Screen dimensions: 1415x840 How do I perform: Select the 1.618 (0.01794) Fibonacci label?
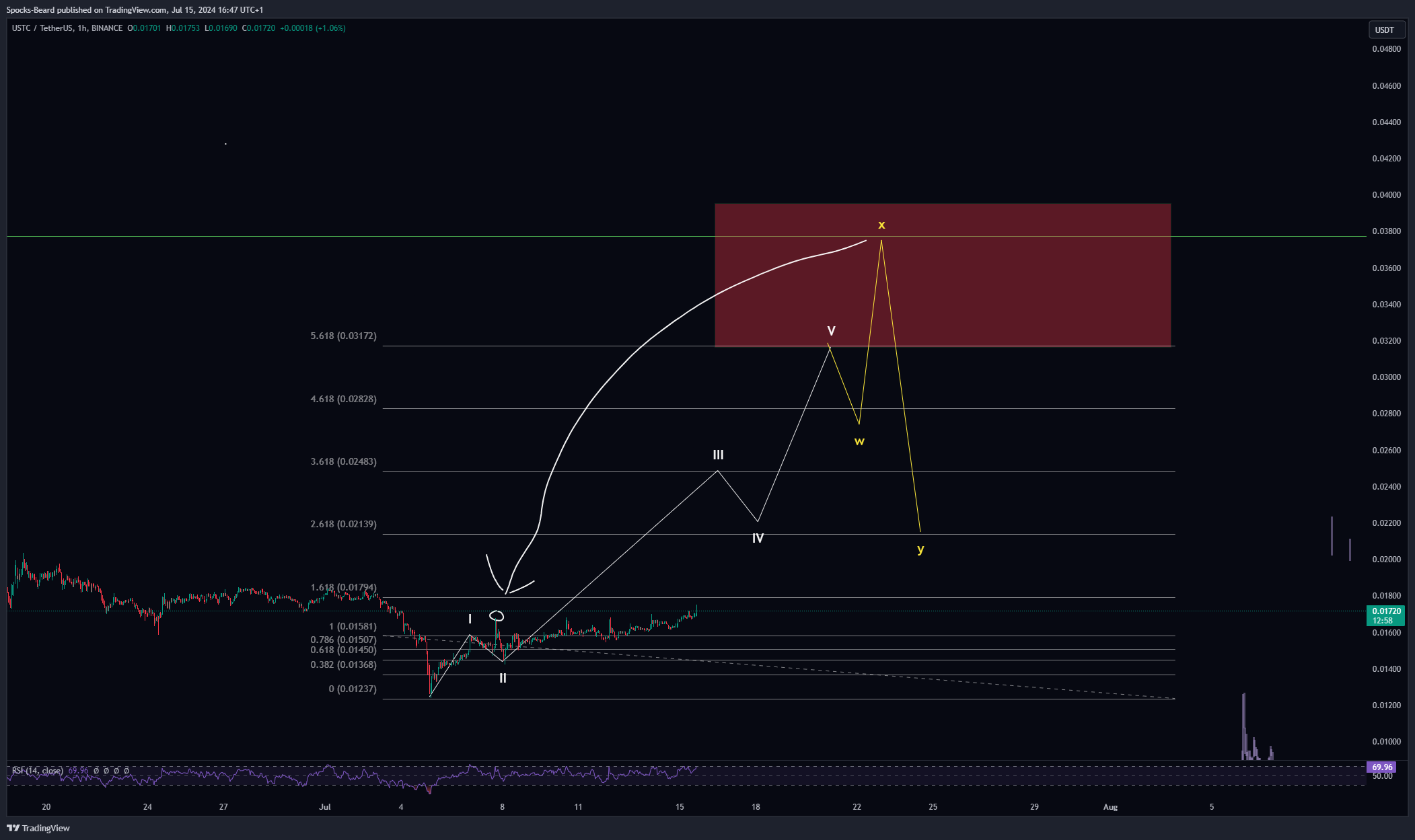[x=343, y=587]
